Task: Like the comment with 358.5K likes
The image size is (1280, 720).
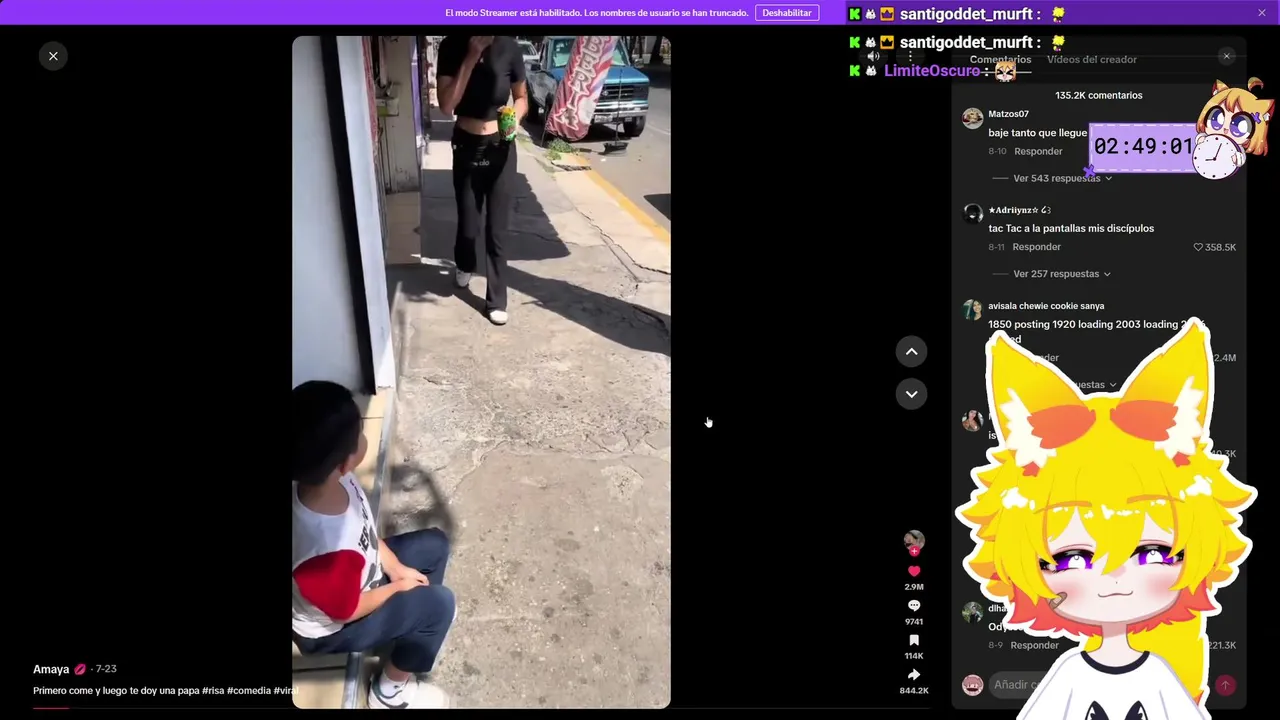Action: 1199,247
